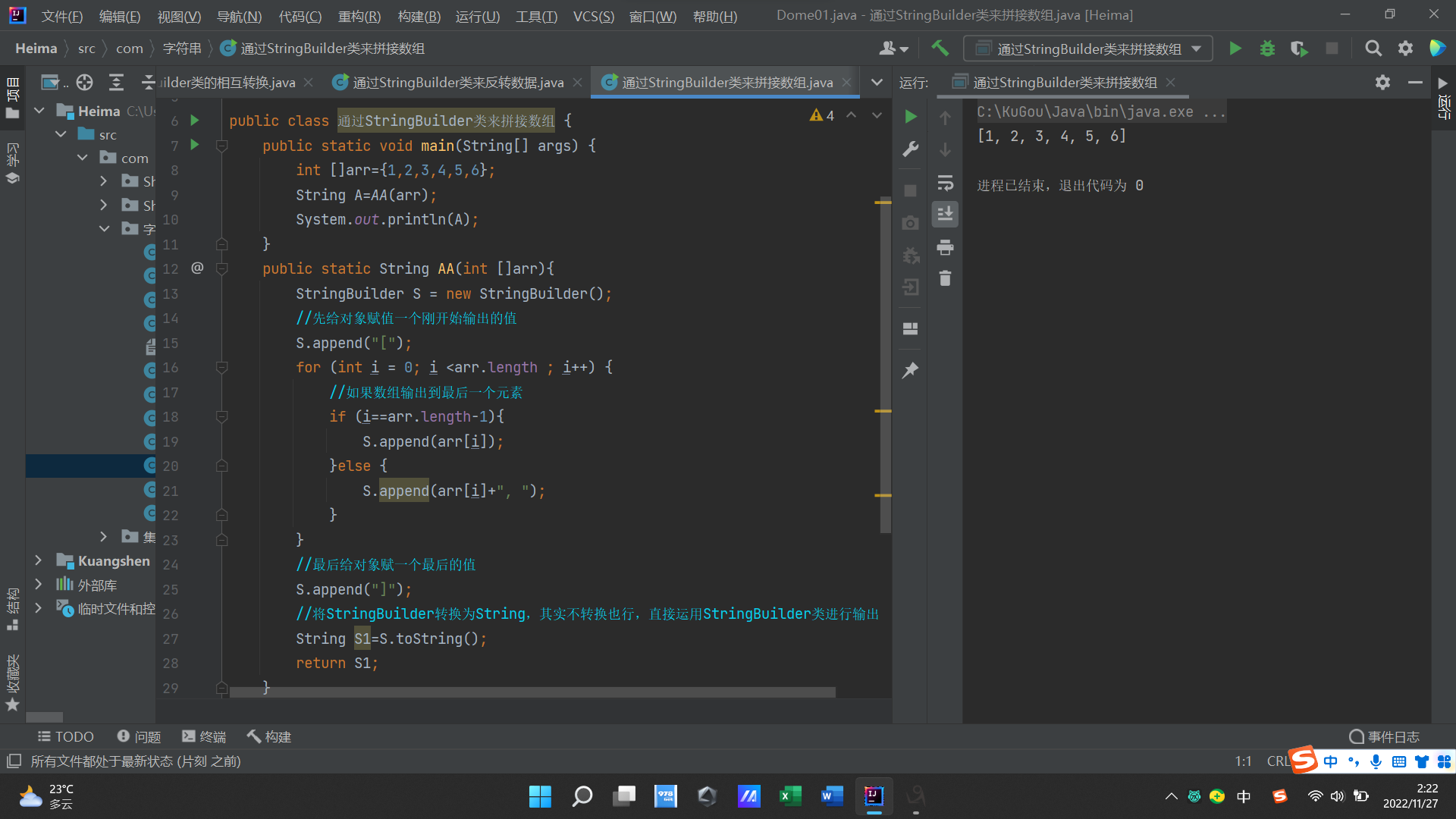
Task: Click the print output icon
Action: click(x=945, y=247)
